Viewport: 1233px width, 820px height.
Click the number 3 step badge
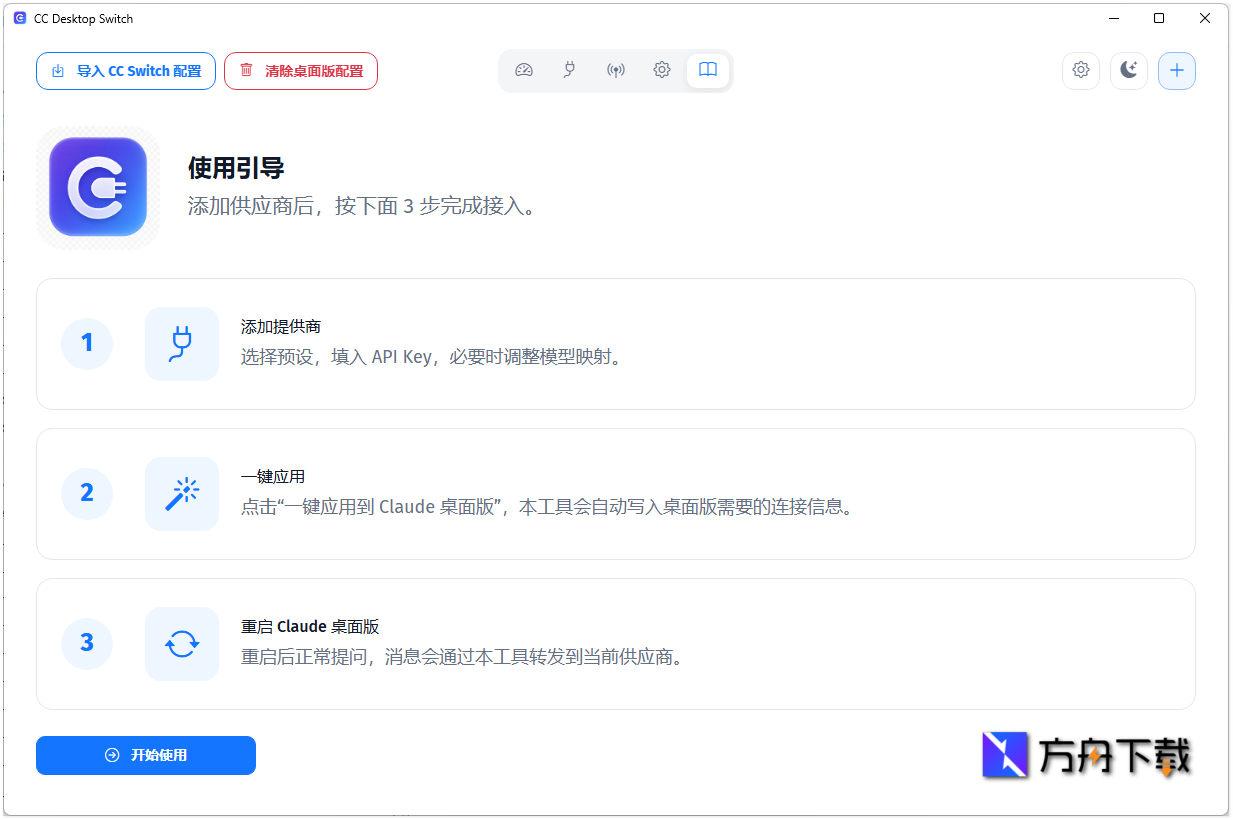87,643
